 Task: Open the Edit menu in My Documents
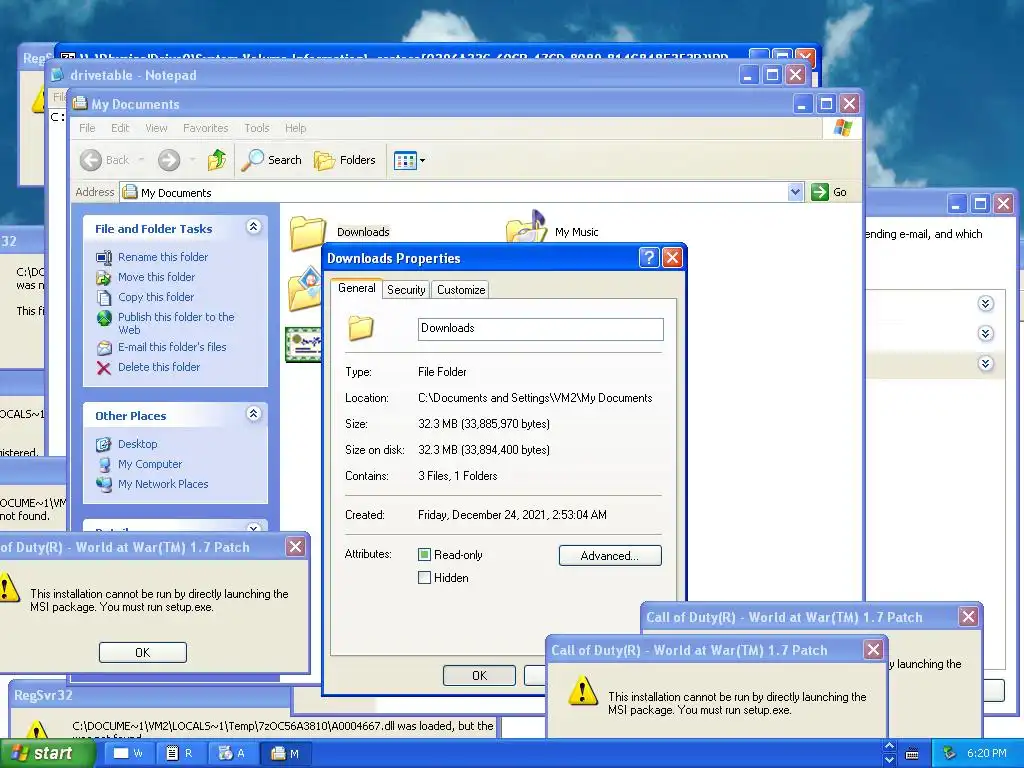[120, 128]
